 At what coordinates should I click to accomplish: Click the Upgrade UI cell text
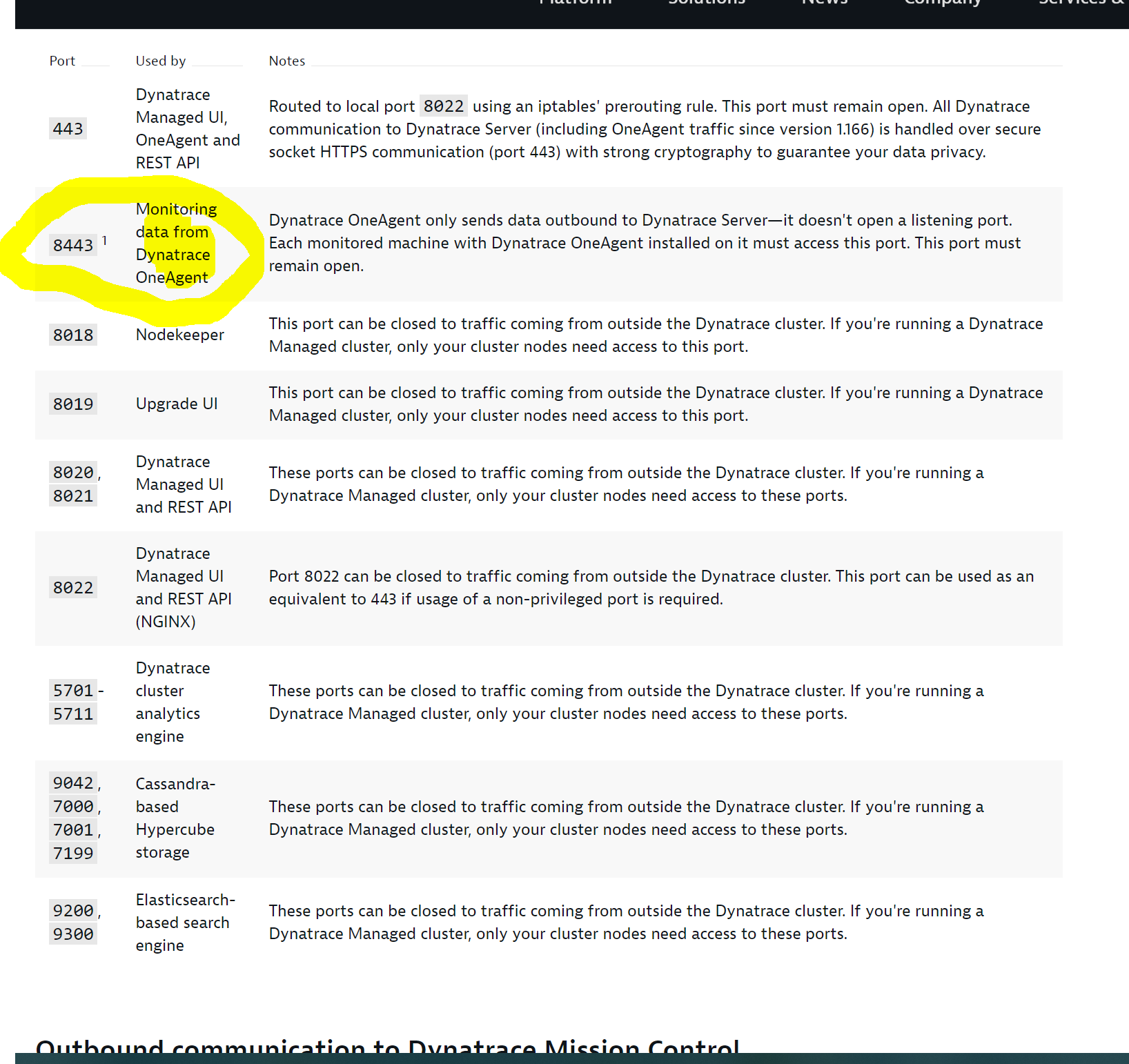[177, 404]
